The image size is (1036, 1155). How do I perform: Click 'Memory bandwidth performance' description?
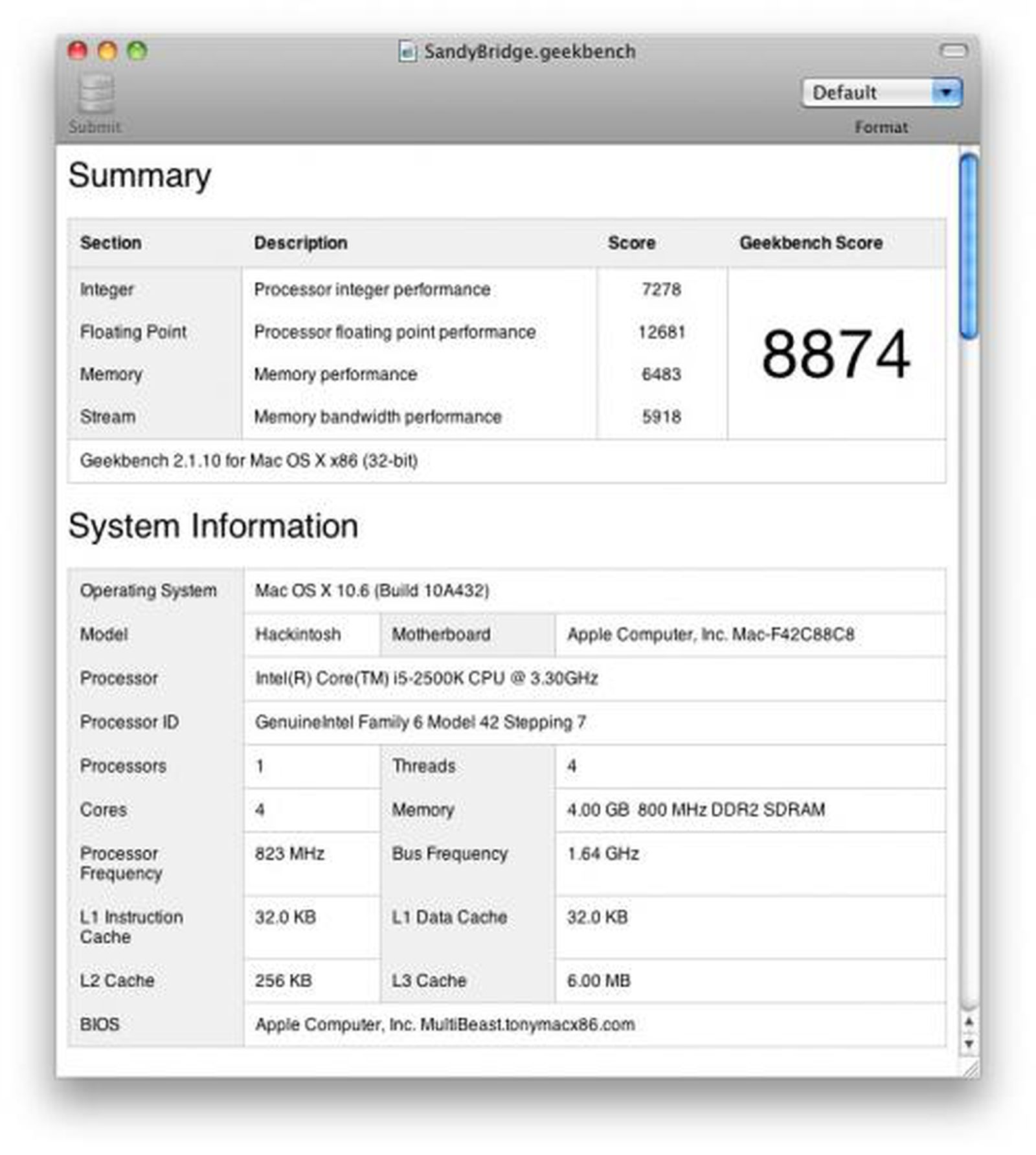[378, 417]
